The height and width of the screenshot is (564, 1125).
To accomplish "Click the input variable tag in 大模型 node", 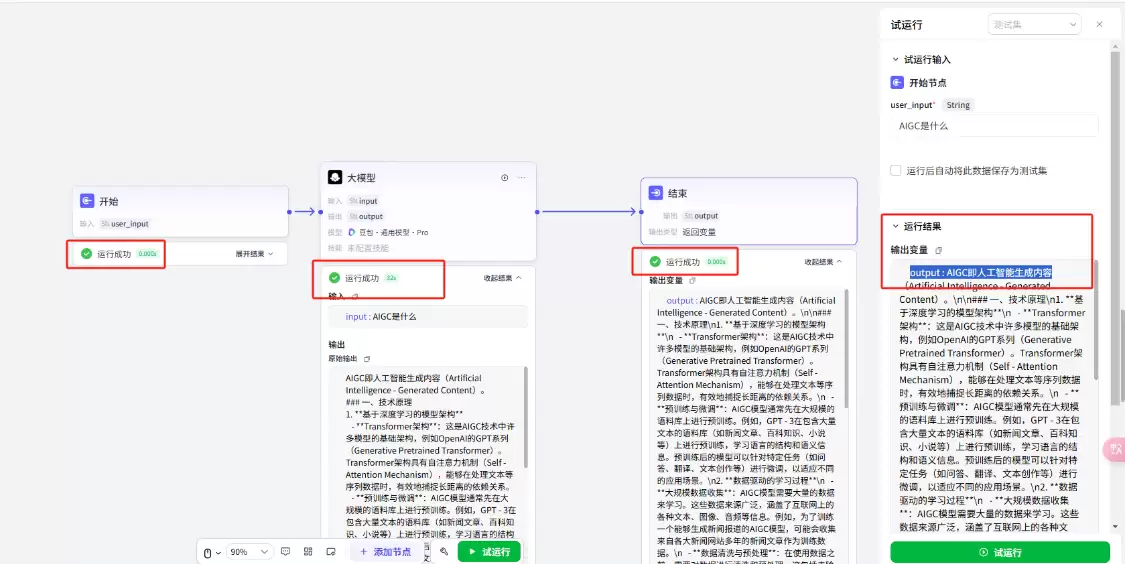I will (364, 201).
